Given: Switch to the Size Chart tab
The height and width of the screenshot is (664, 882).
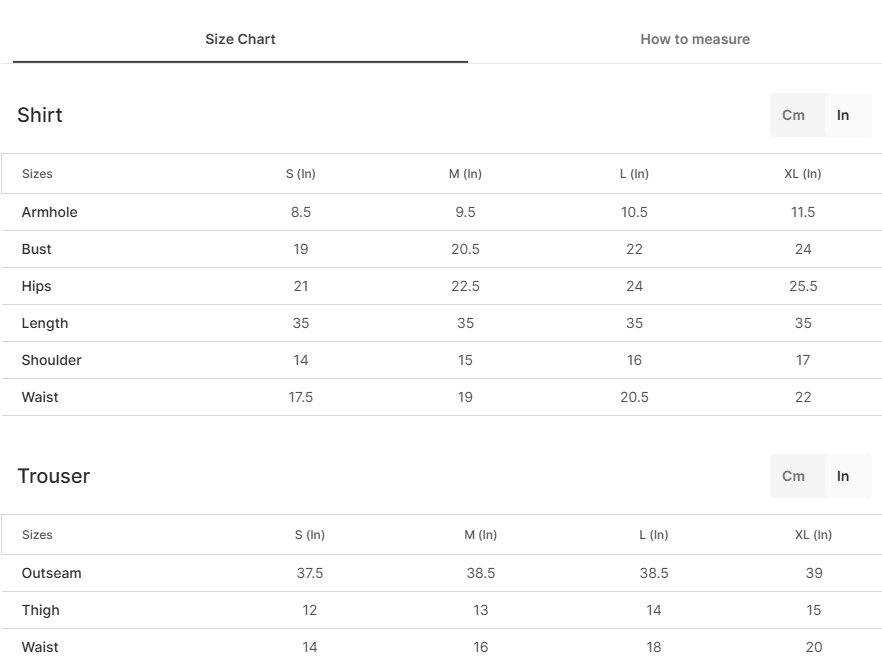Looking at the screenshot, I should click(240, 39).
